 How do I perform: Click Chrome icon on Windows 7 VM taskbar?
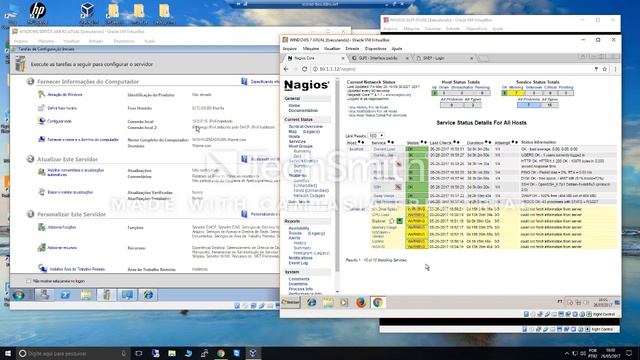(x=378, y=302)
